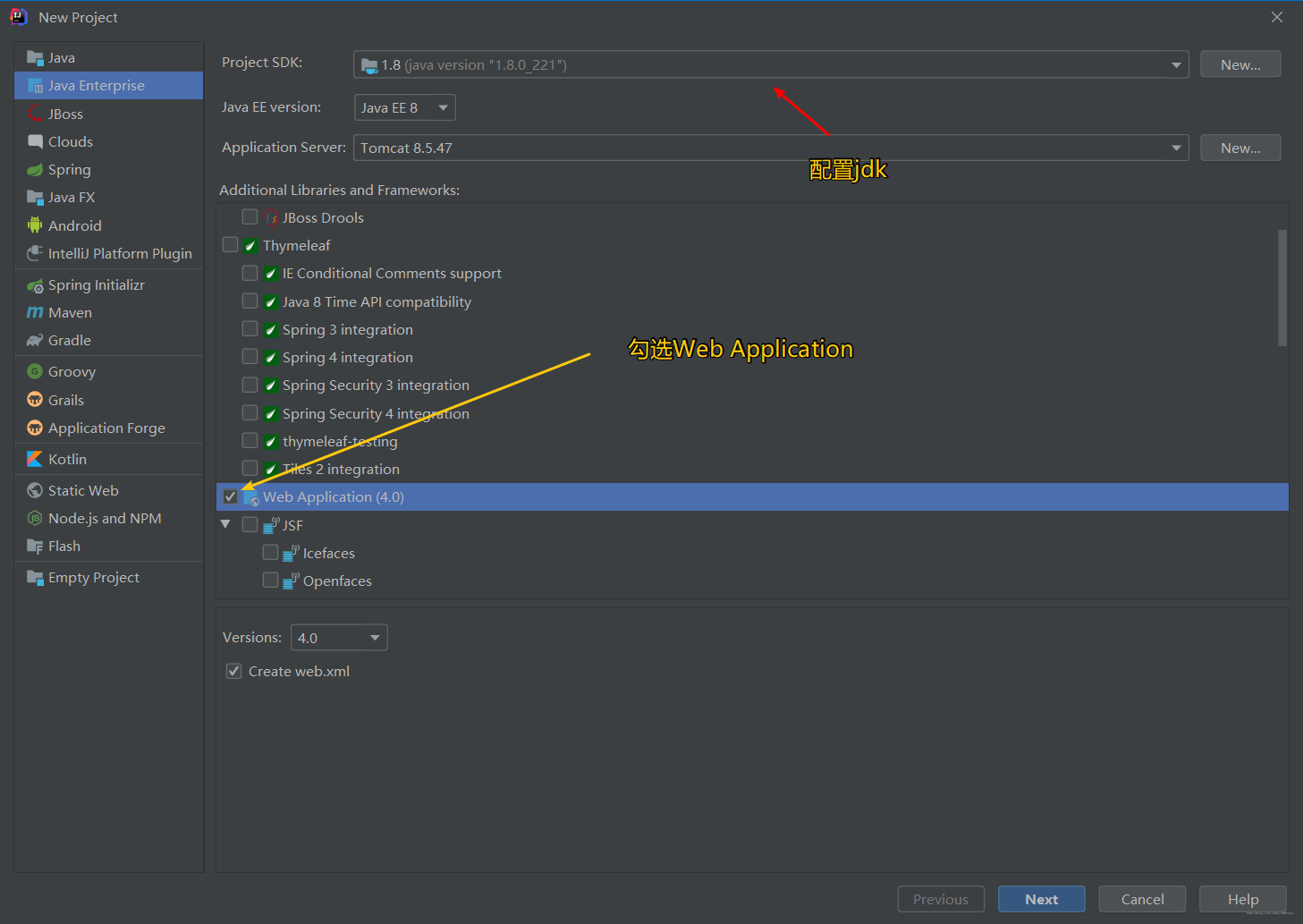Check the Spring 3 integration box
The width and height of the screenshot is (1303, 924).
(250, 328)
